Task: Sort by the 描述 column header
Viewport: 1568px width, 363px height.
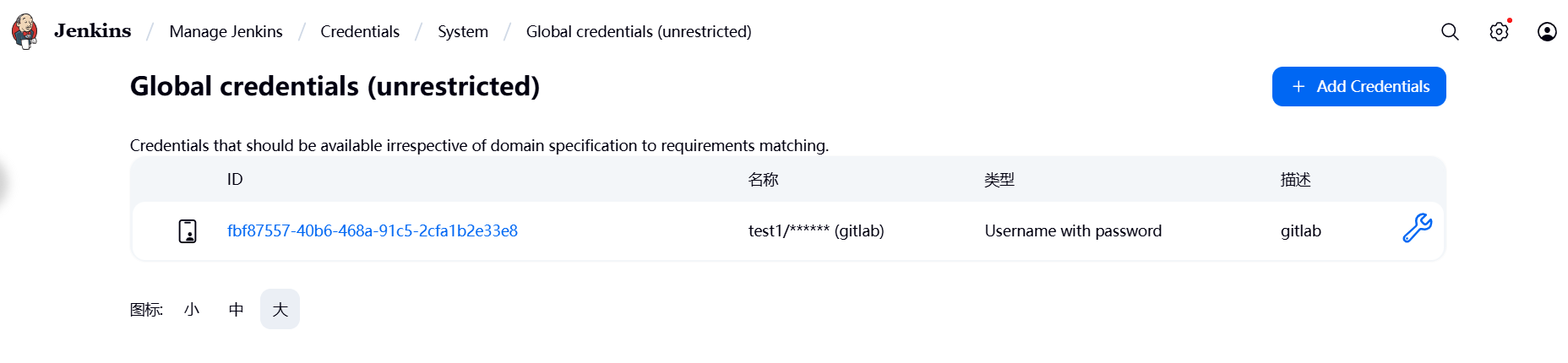Action: [x=1295, y=180]
